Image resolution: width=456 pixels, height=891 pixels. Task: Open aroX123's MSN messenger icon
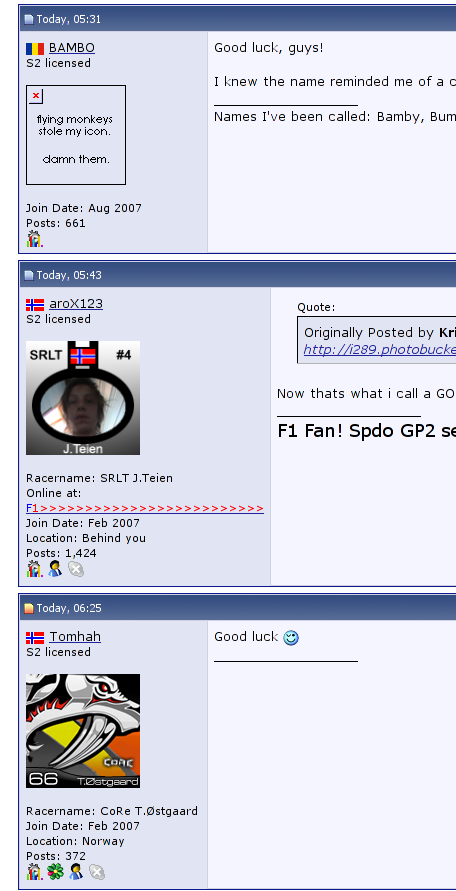(55, 568)
